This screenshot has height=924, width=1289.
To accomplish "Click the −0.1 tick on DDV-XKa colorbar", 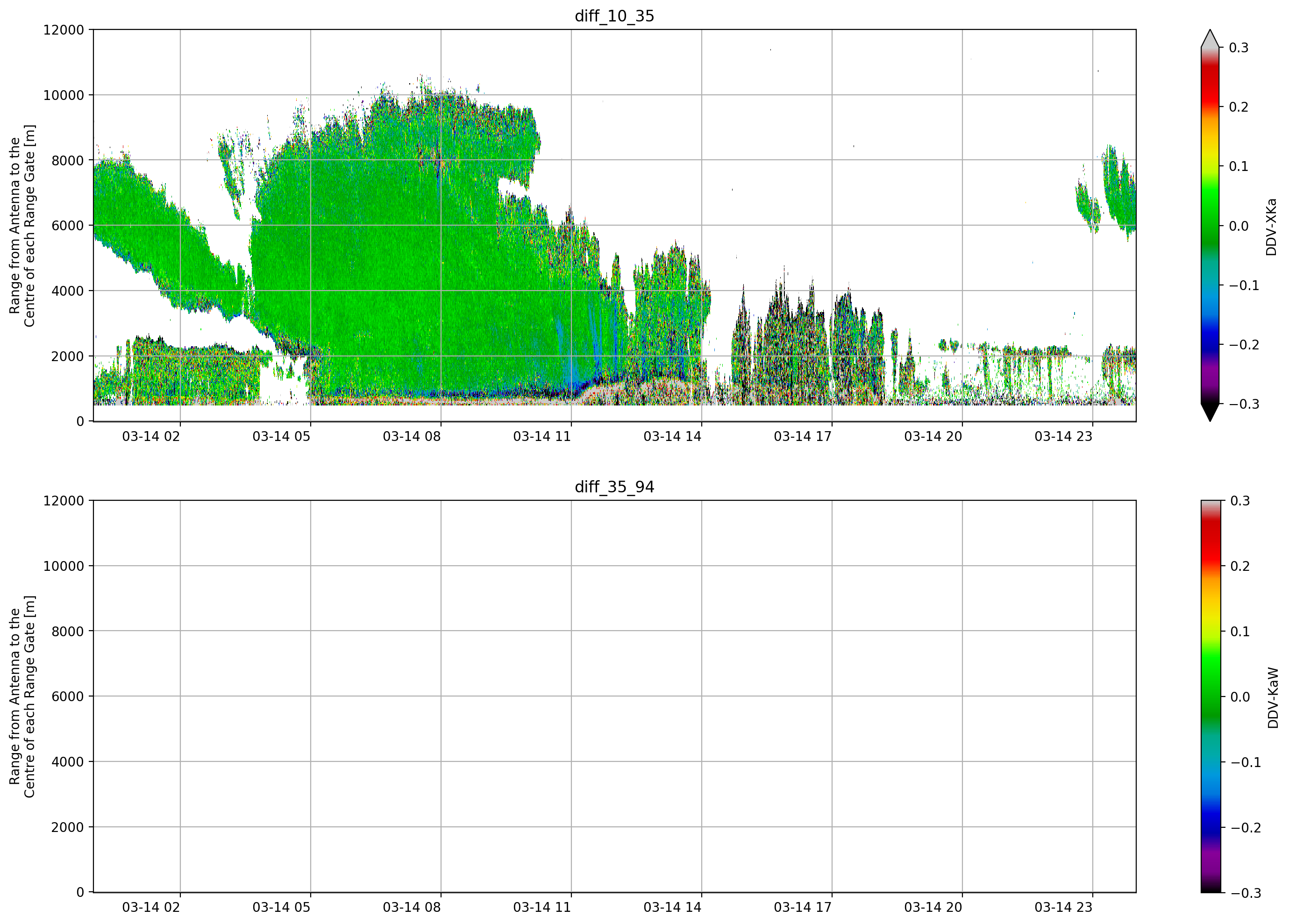I will 1244,285.
